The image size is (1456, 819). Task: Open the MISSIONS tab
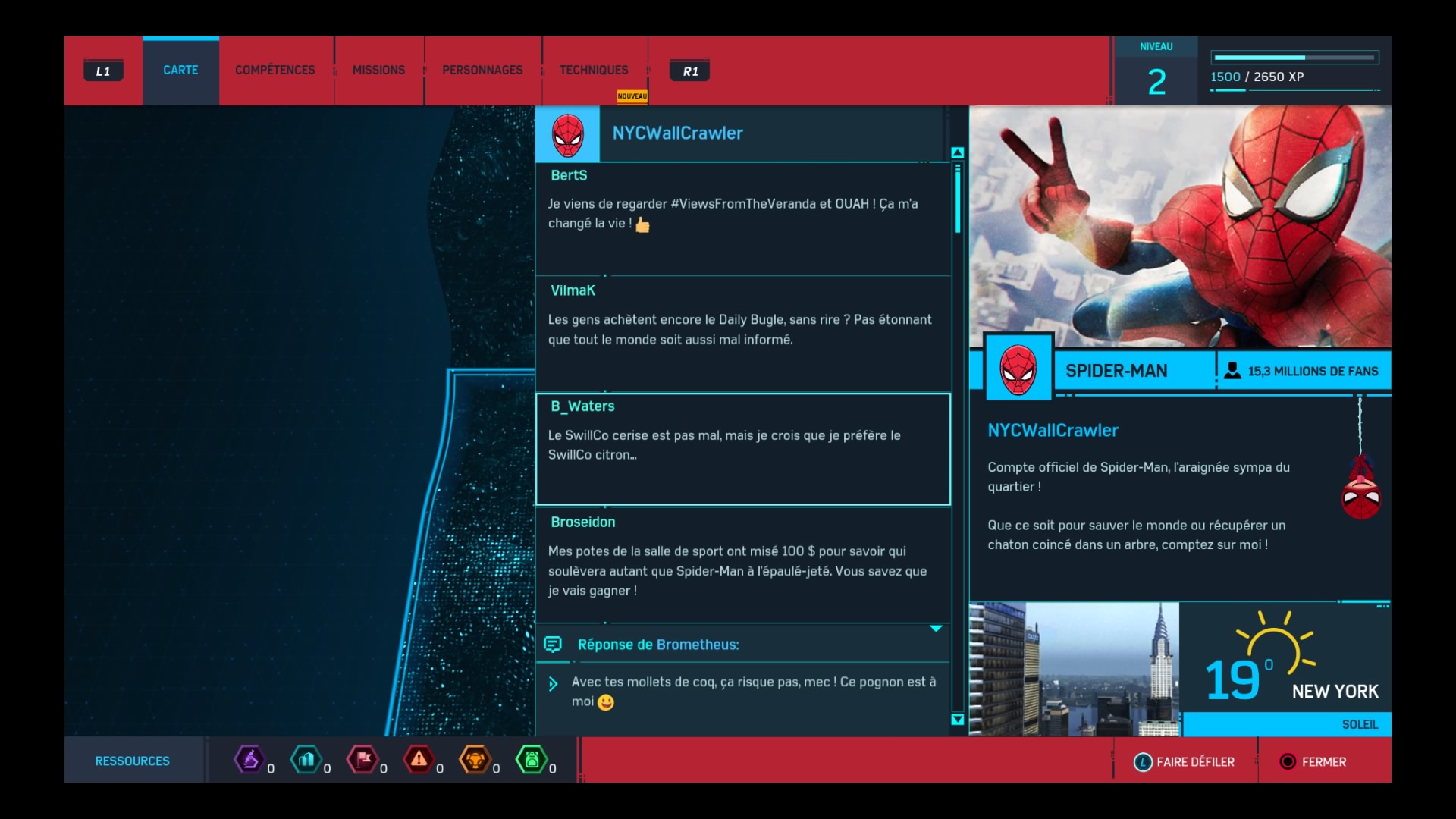pyautogui.click(x=378, y=71)
